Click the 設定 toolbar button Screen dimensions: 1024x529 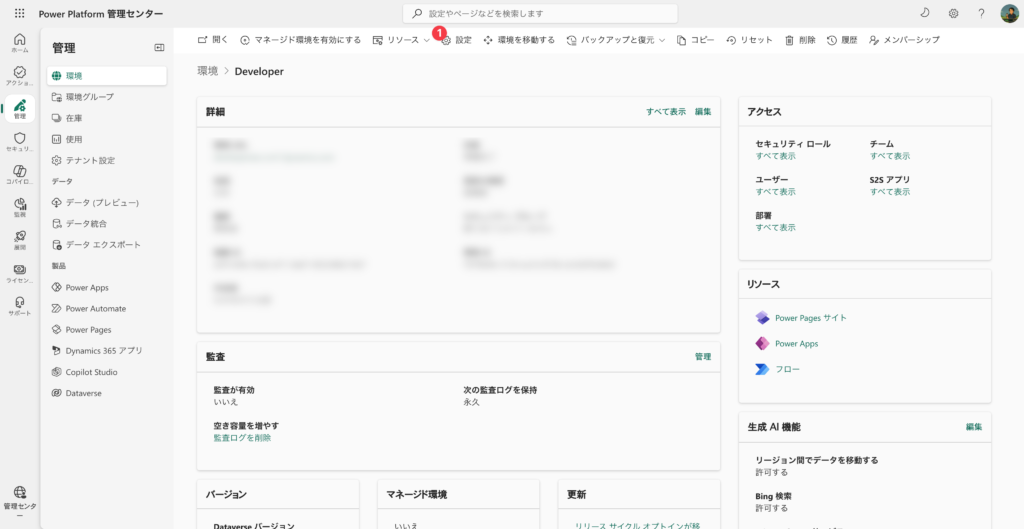pos(456,40)
